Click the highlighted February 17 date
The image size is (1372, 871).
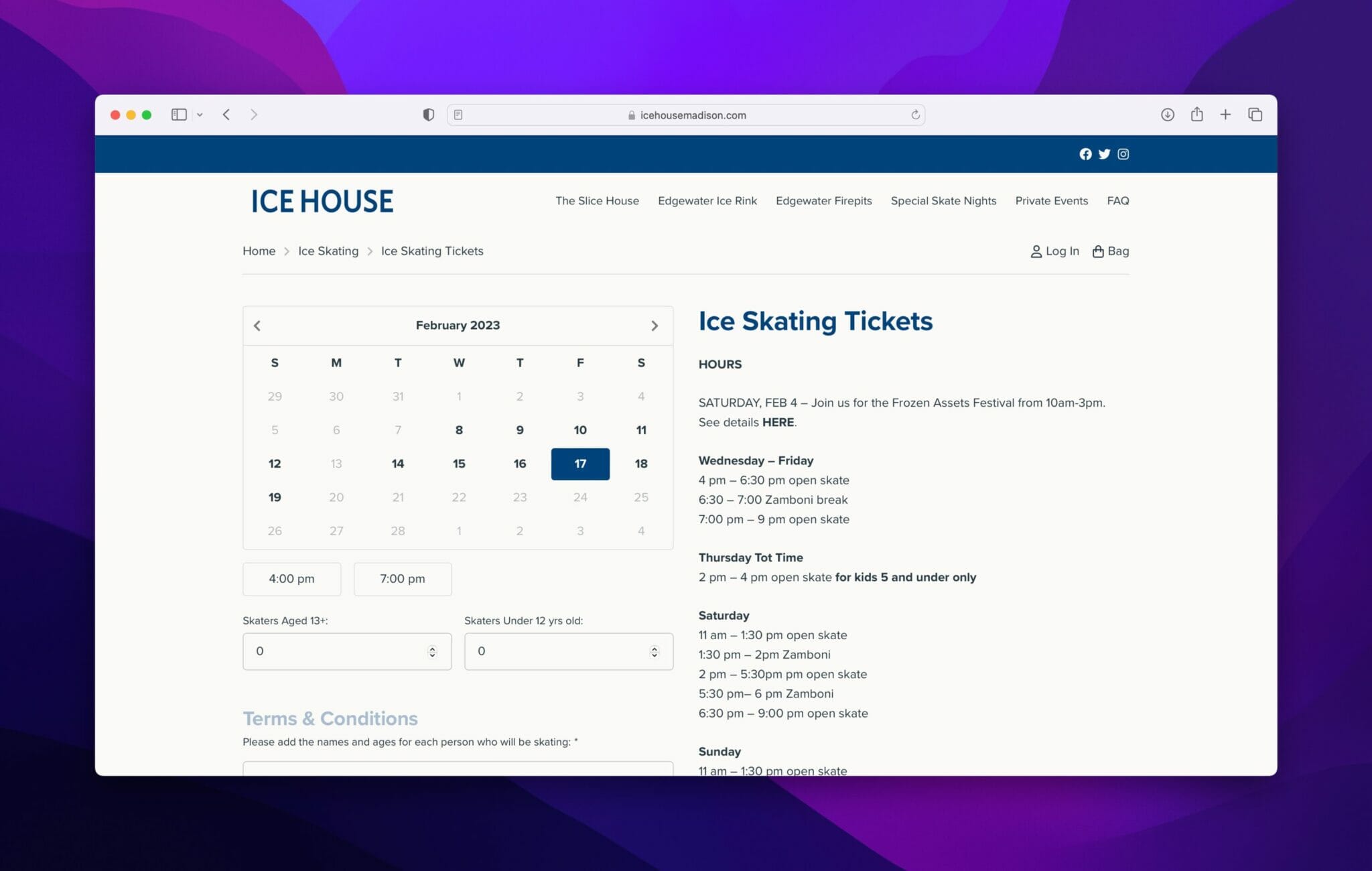point(580,464)
